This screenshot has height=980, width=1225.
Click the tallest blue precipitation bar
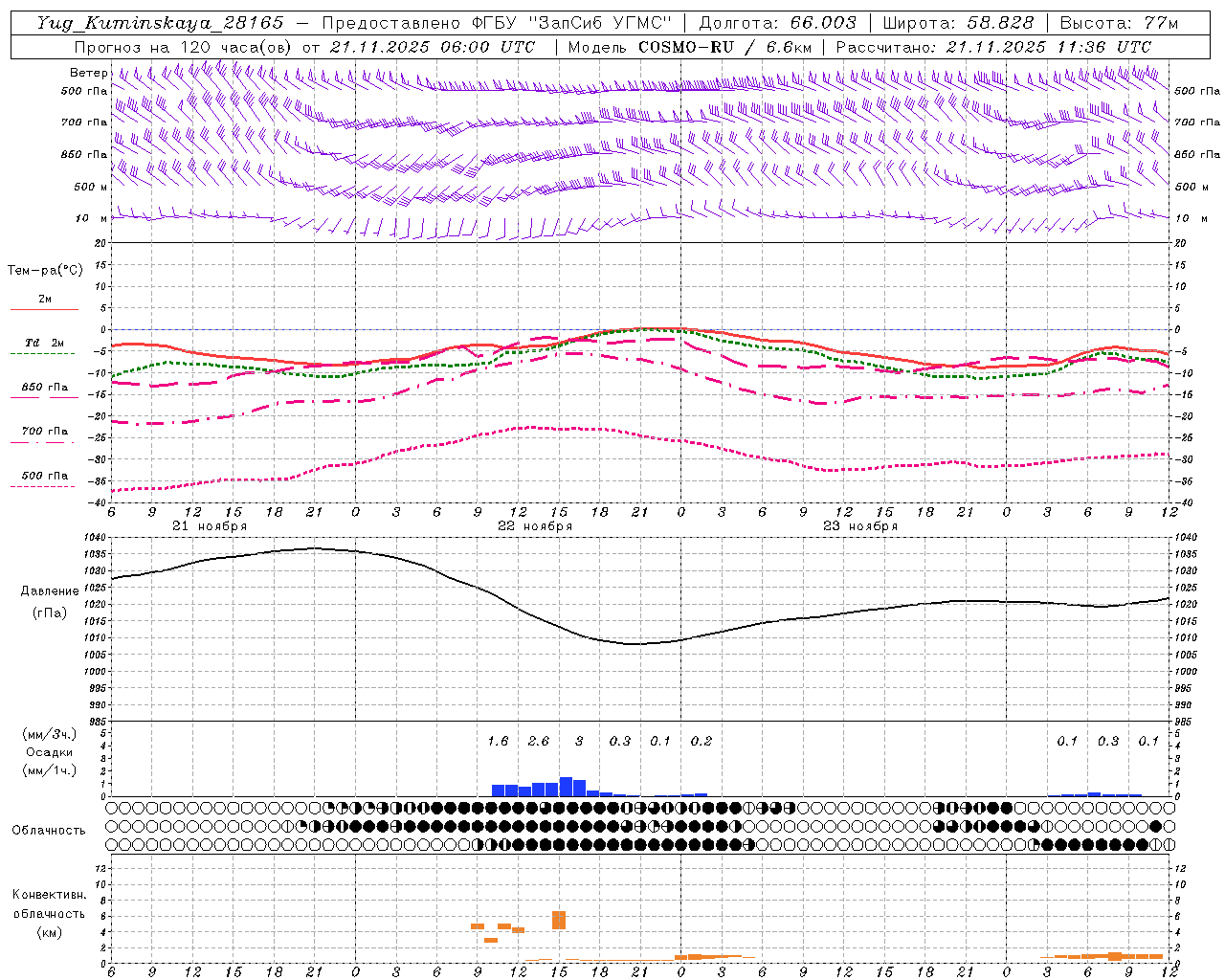pyautogui.click(x=566, y=787)
